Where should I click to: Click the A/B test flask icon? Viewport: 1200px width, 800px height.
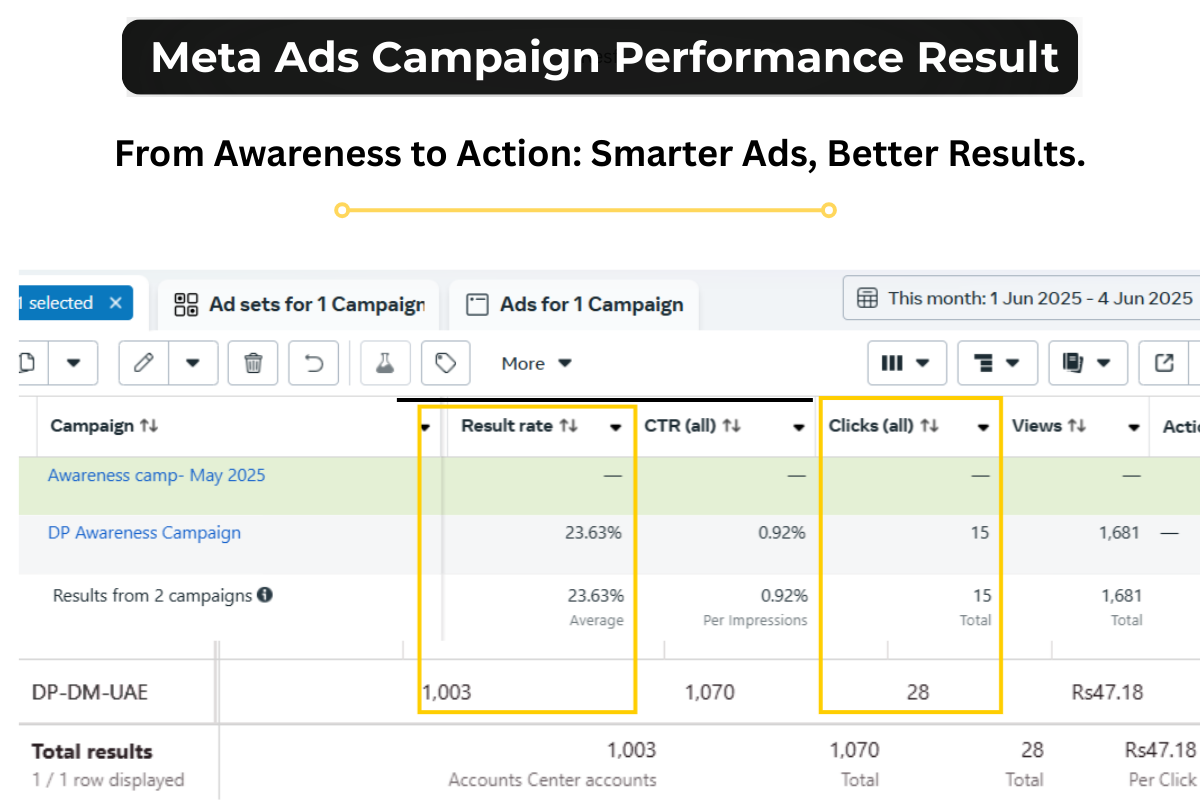click(x=385, y=363)
